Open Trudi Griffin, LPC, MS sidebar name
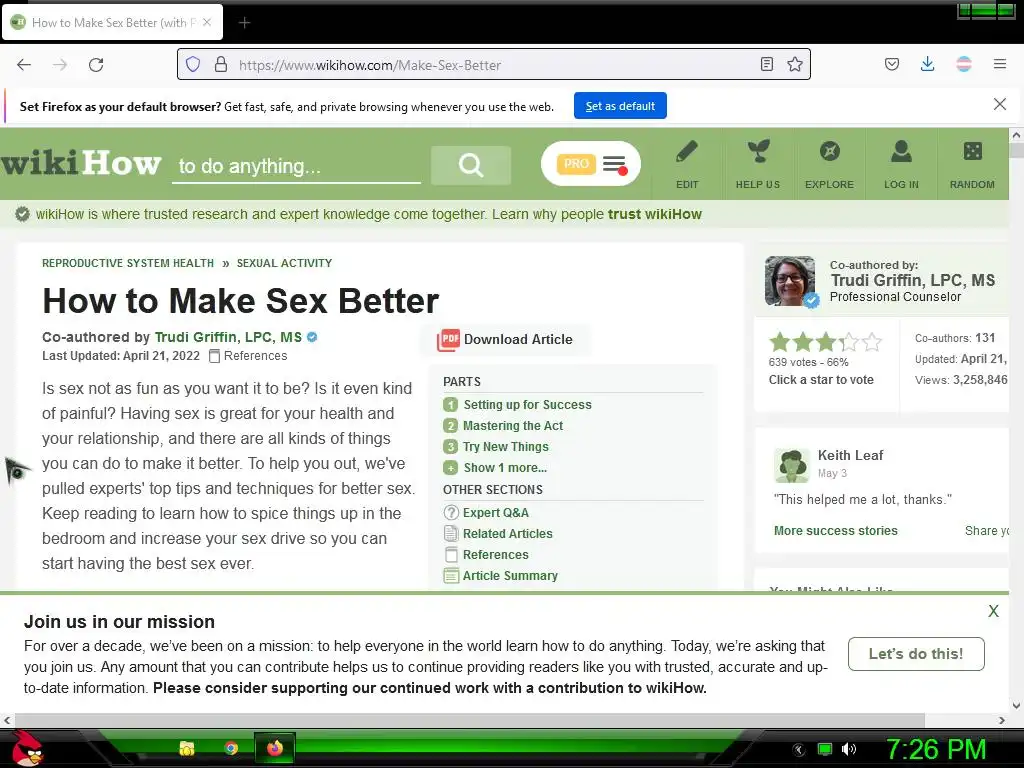The width and height of the screenshot is (1024, 768). pyautogui.click(x=912, y=281)
